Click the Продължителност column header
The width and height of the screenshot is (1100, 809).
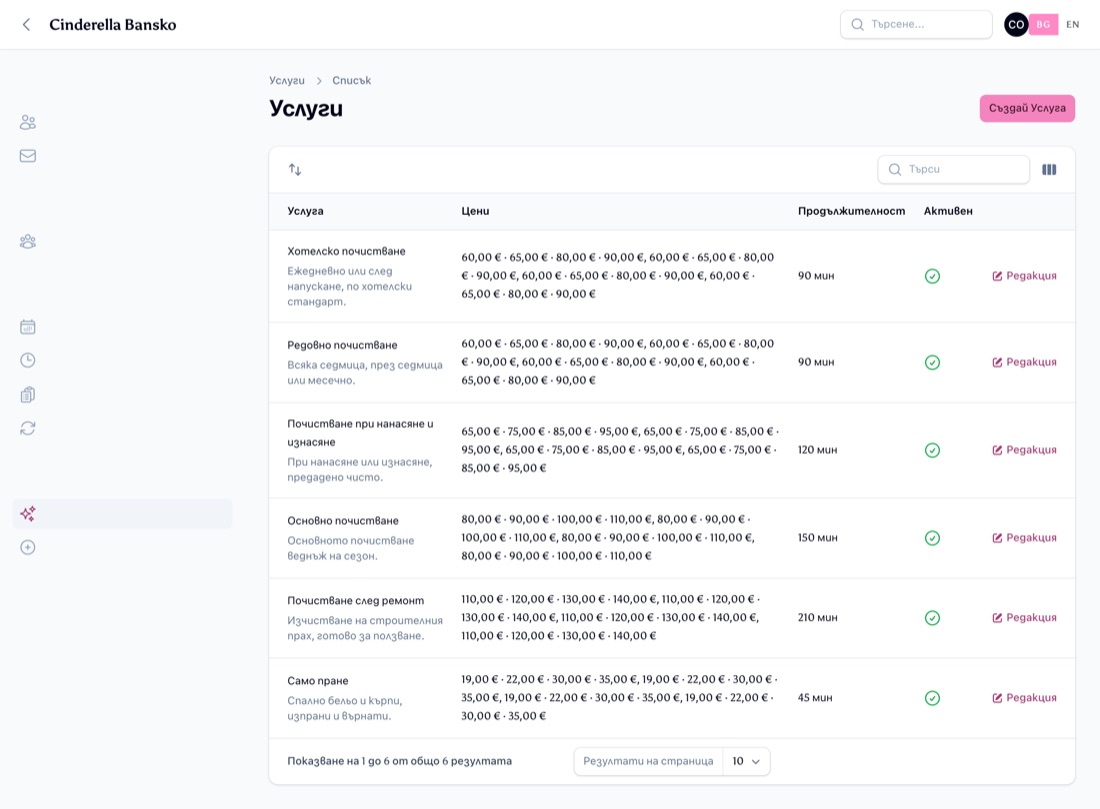pyautogui.click(x=851, y=211)
